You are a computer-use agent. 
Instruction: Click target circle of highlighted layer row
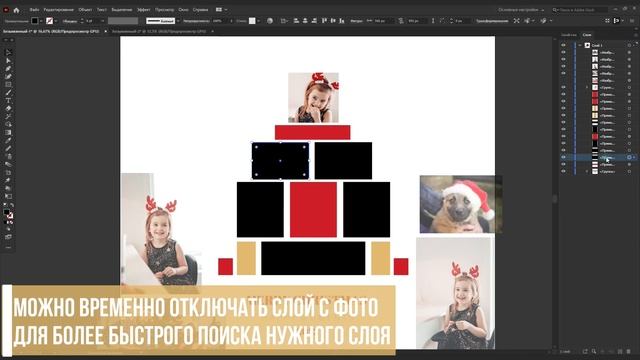pyautogui.click(x=629, y=157)
